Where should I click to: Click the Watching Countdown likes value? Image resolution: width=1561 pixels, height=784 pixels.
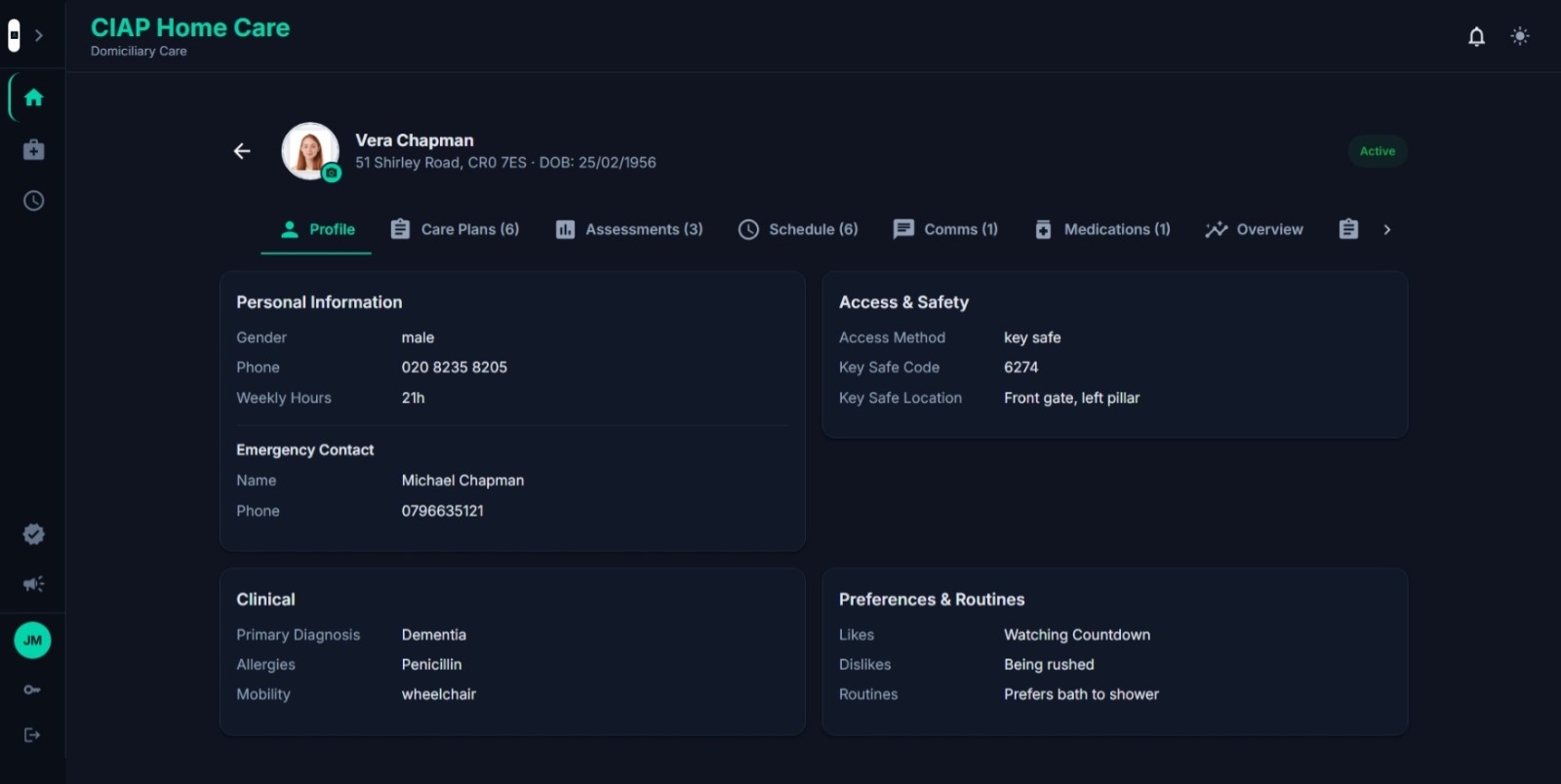click(x=1077, y=635)
